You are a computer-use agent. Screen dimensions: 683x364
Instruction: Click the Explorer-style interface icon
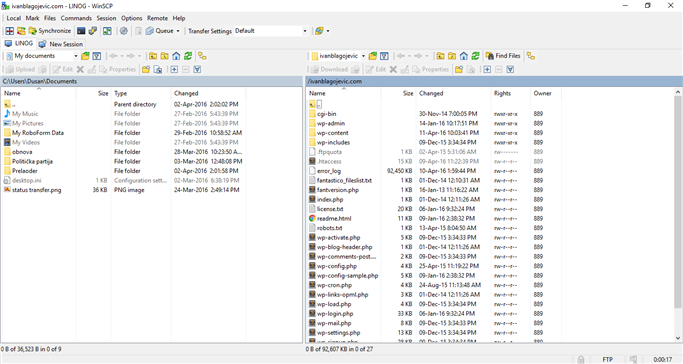(x=107, y=31)
